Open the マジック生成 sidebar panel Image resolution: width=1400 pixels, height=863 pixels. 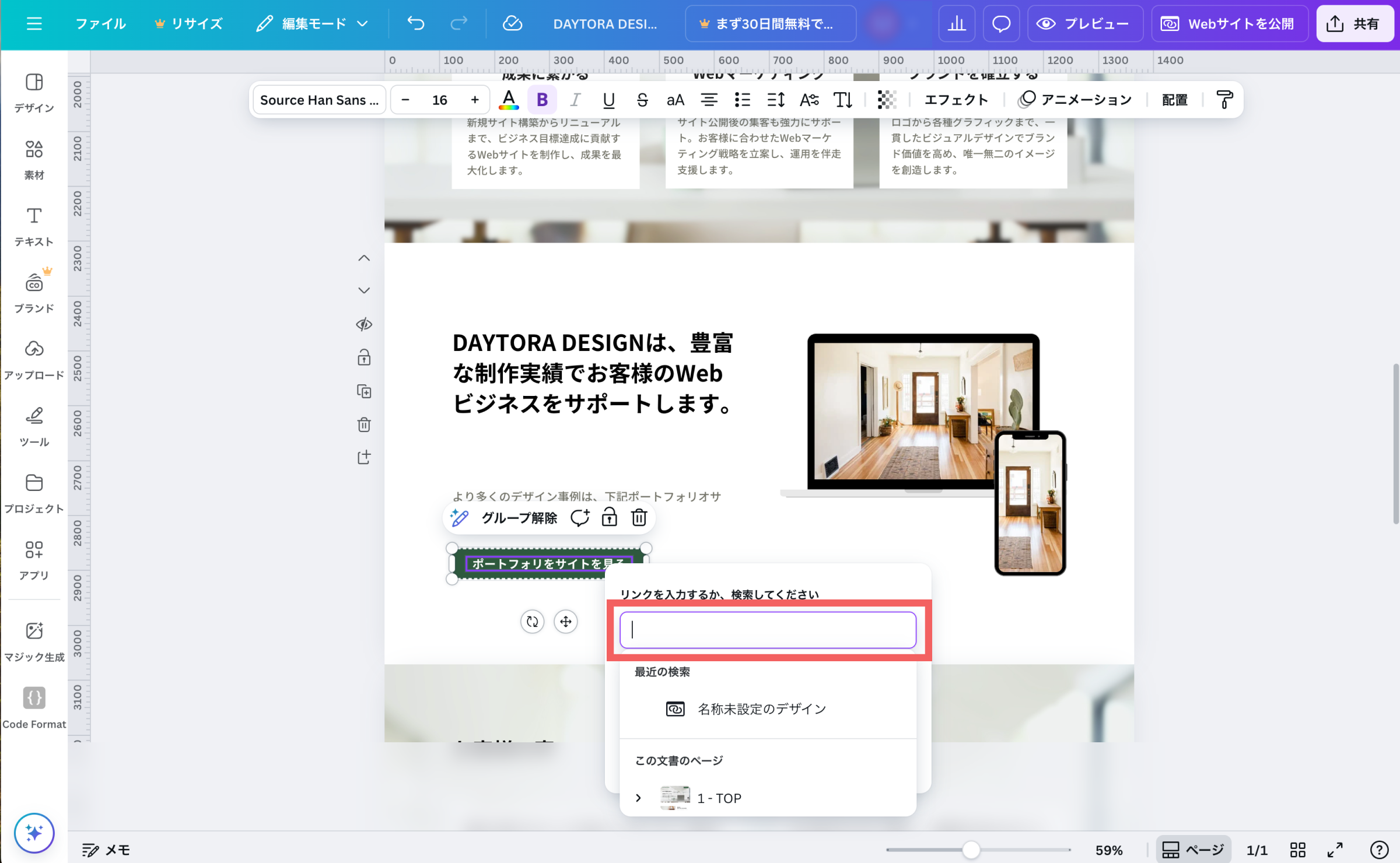coord(34,641)
